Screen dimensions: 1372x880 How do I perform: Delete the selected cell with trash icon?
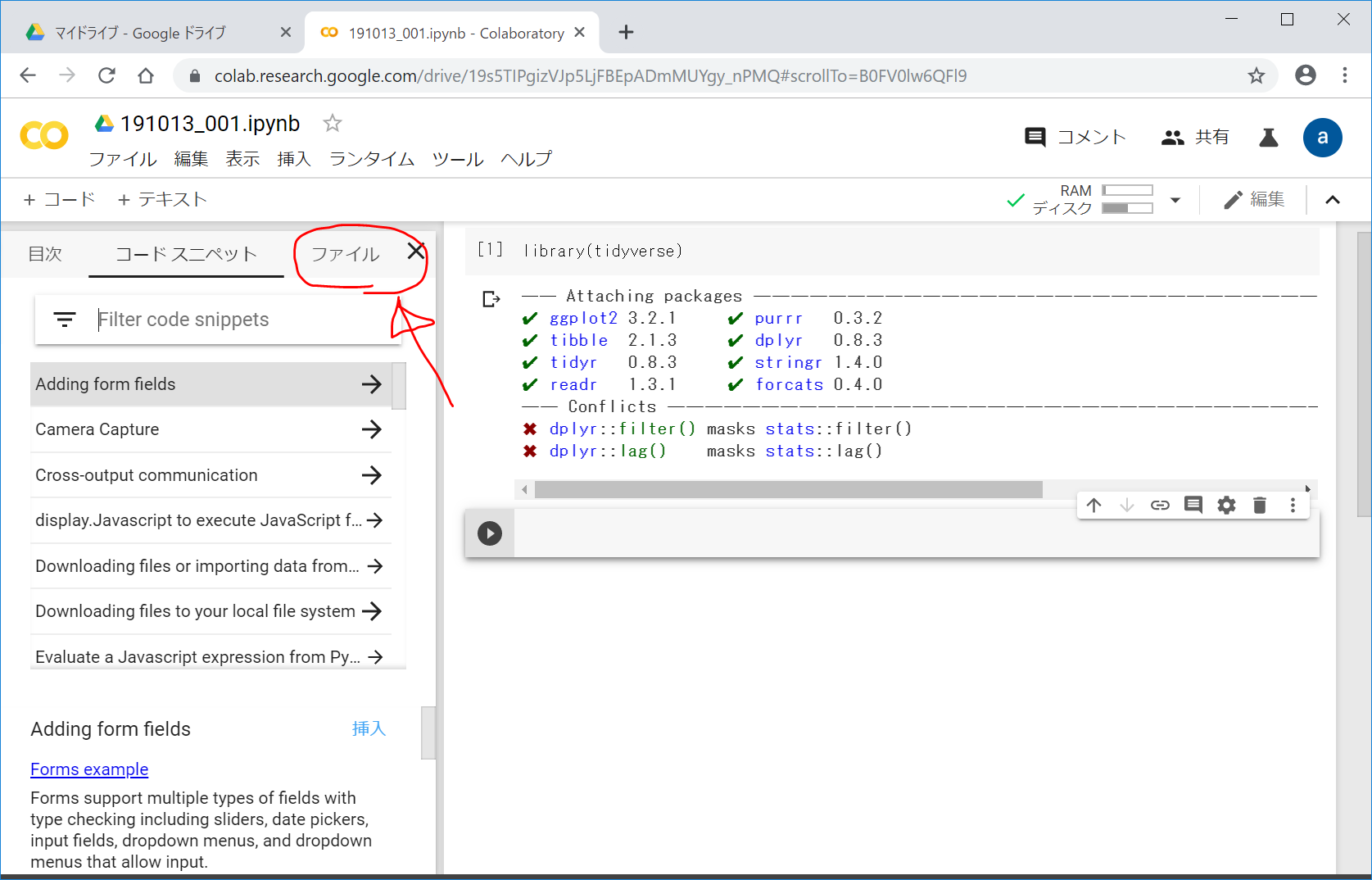tap(1260, 505)
